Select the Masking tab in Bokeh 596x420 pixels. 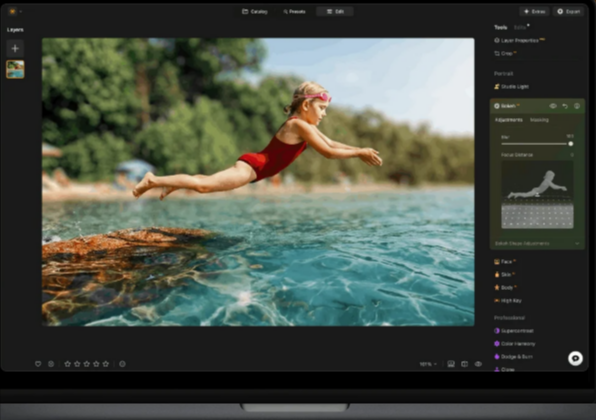(539, 120)
